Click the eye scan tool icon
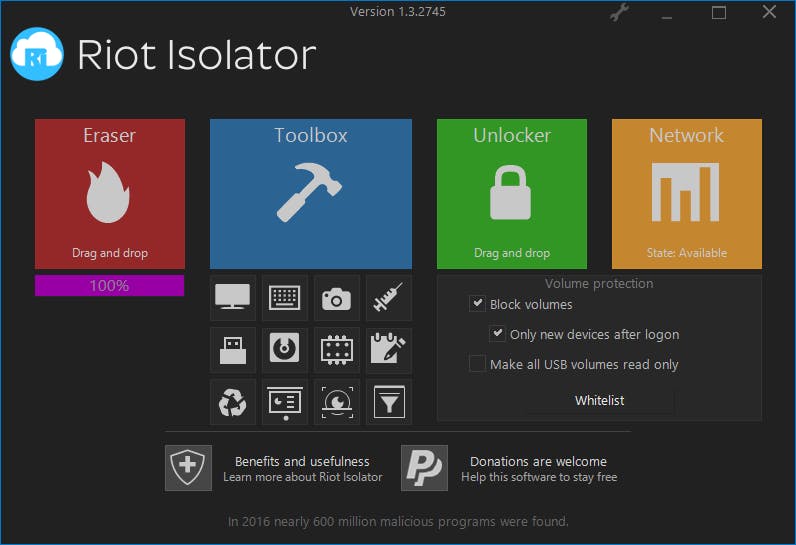796x545 pixels. (x=337, y=402)
